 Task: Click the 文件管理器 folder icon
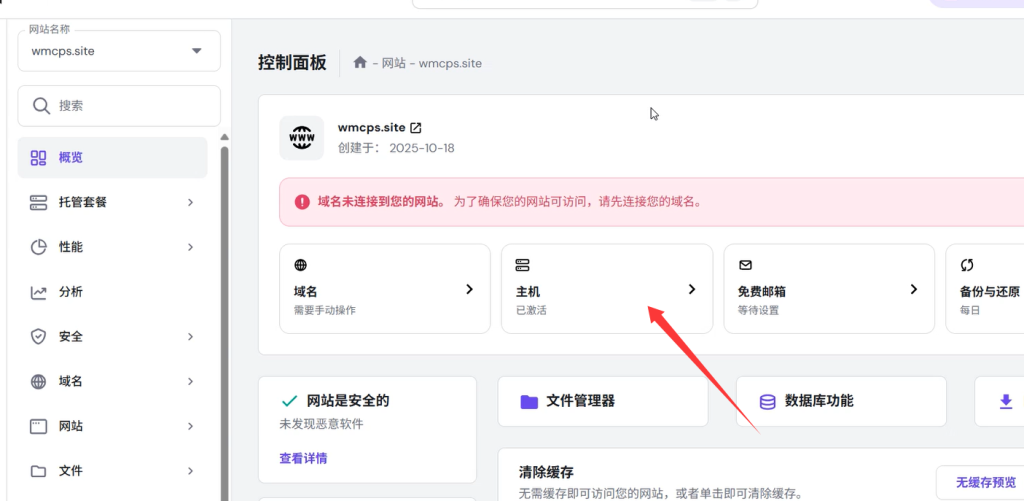[x=529, y=401]
